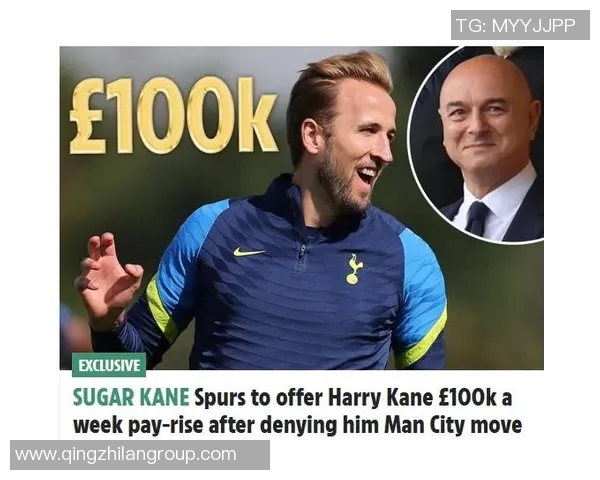Select the circular inset portrait photo
The height and width of the screenshot is (480, 600).
pos(476,144)
